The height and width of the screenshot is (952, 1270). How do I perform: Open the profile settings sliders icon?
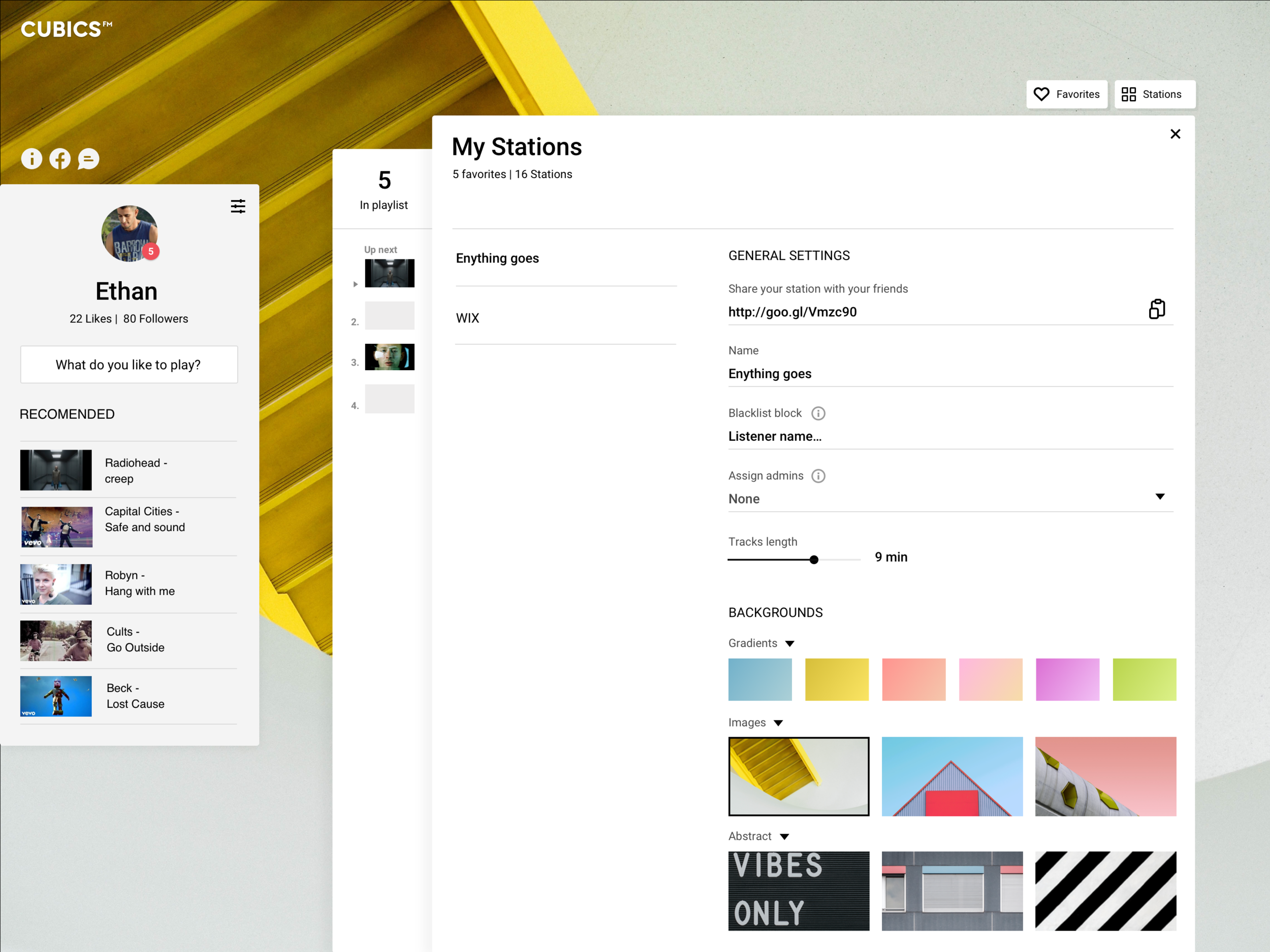pos(238,206)
